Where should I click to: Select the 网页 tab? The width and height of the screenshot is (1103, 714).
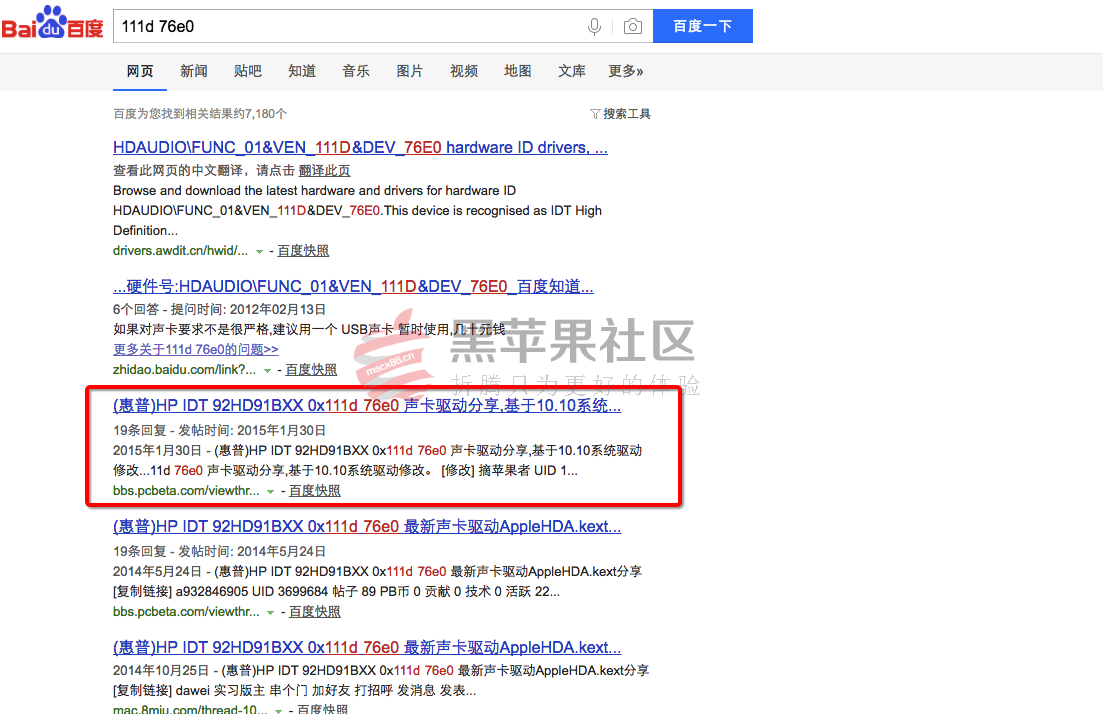(140, 71)
